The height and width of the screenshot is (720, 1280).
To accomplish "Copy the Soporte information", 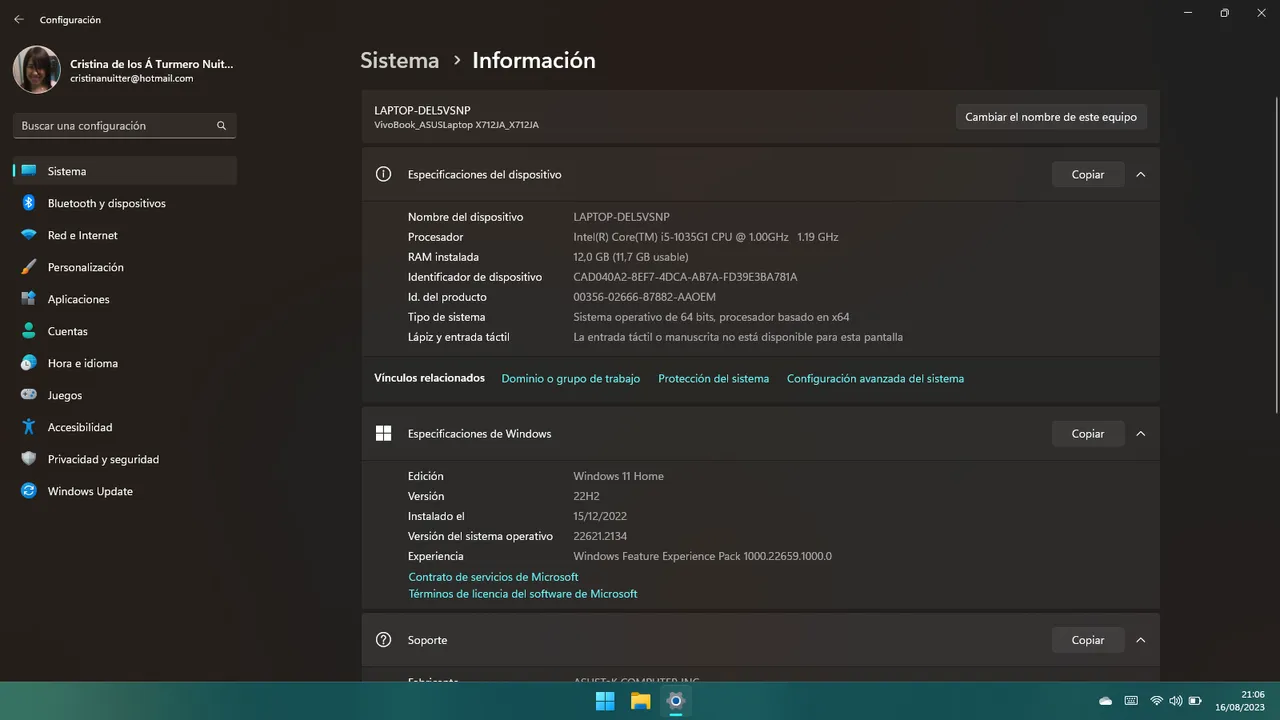I will (1088, 640).
